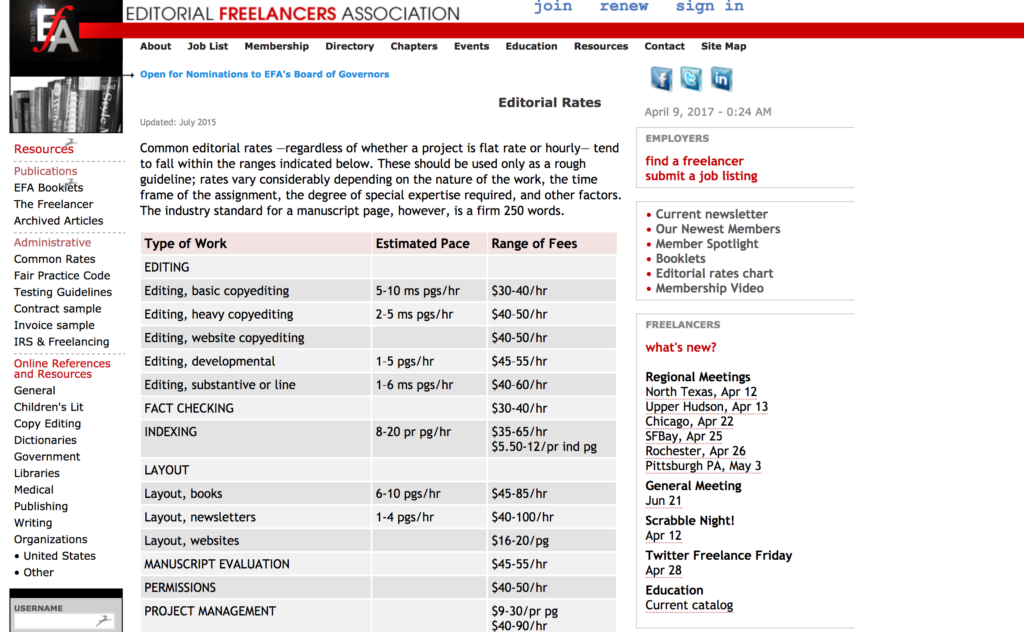Screen dimensions: 1024x632
Task: Open the Chapters menu
Action: pos(414,46)
